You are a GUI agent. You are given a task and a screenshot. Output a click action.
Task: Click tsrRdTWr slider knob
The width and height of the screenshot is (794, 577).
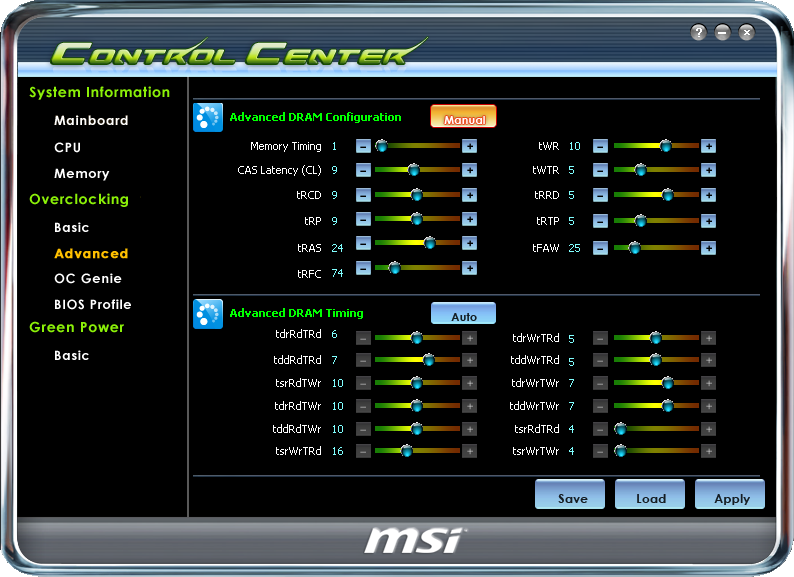[x=416, y=383]
